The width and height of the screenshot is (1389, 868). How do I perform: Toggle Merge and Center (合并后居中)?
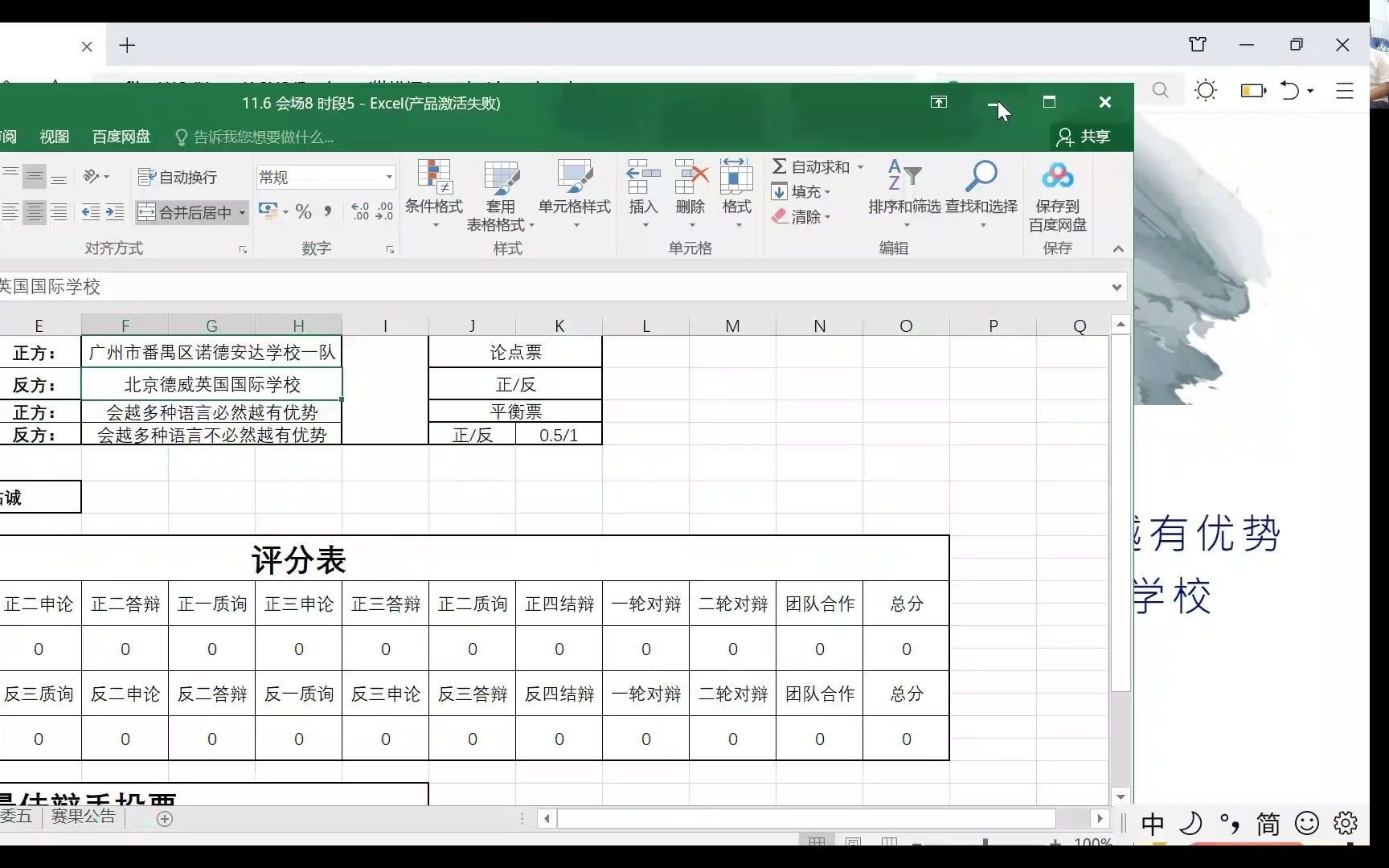tap(185, 212)
